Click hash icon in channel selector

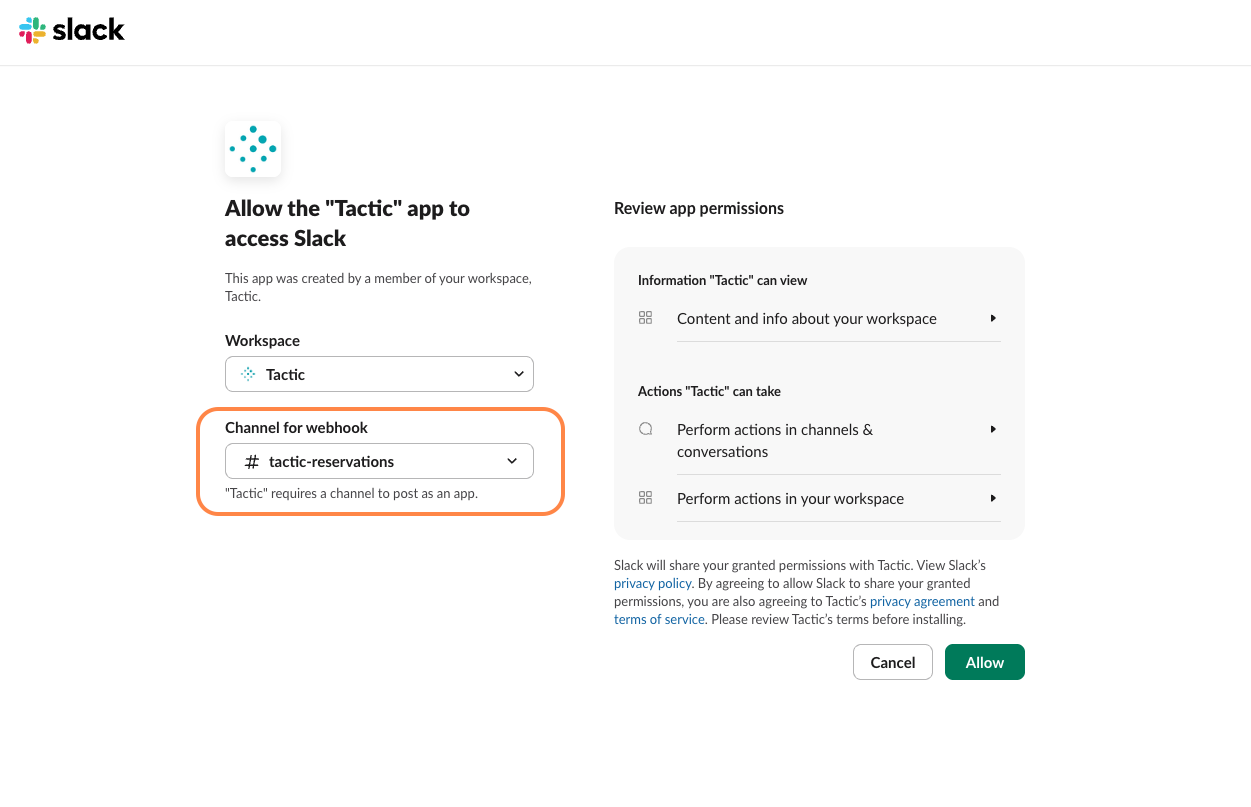(252, 462)
